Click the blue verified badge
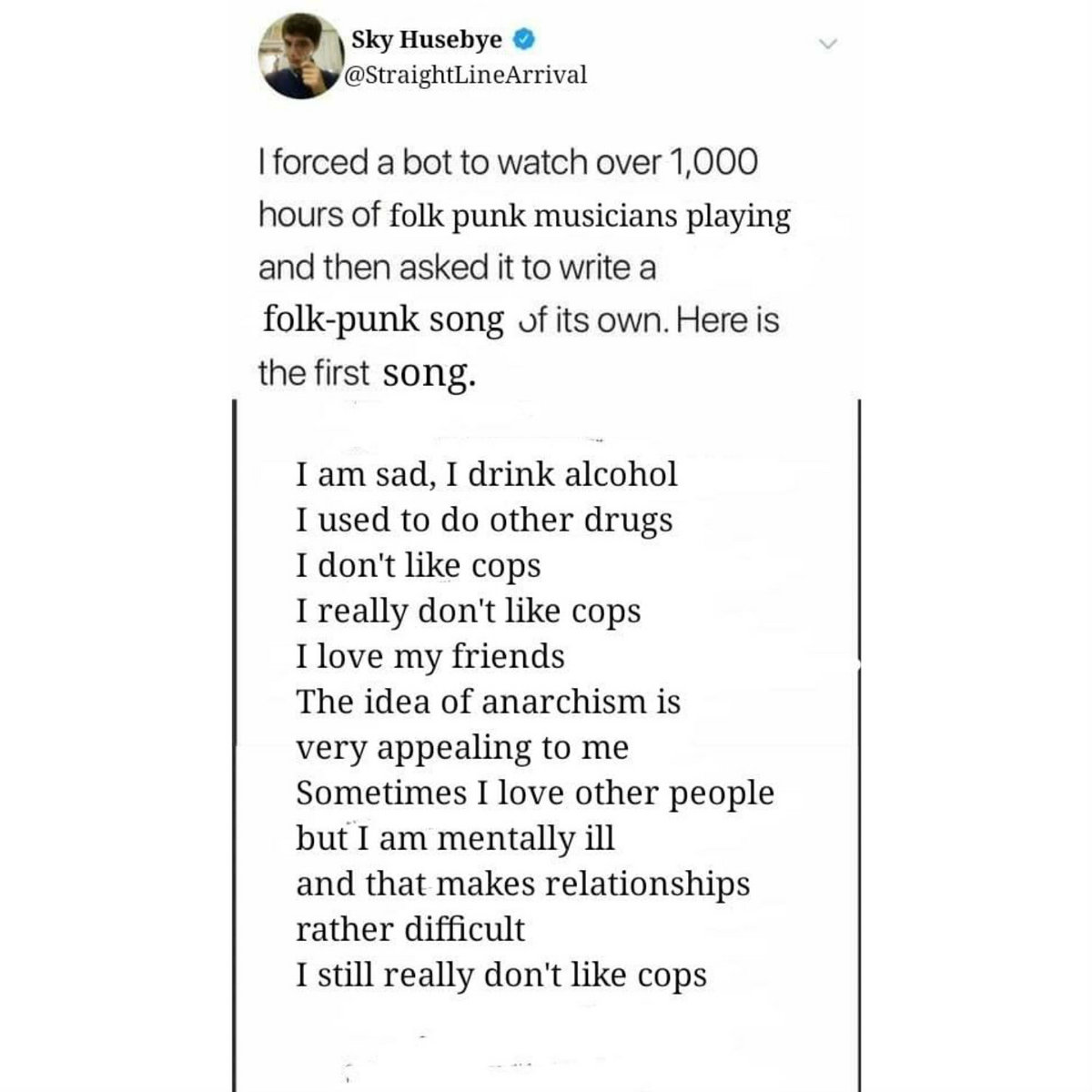 click(525, 41)
